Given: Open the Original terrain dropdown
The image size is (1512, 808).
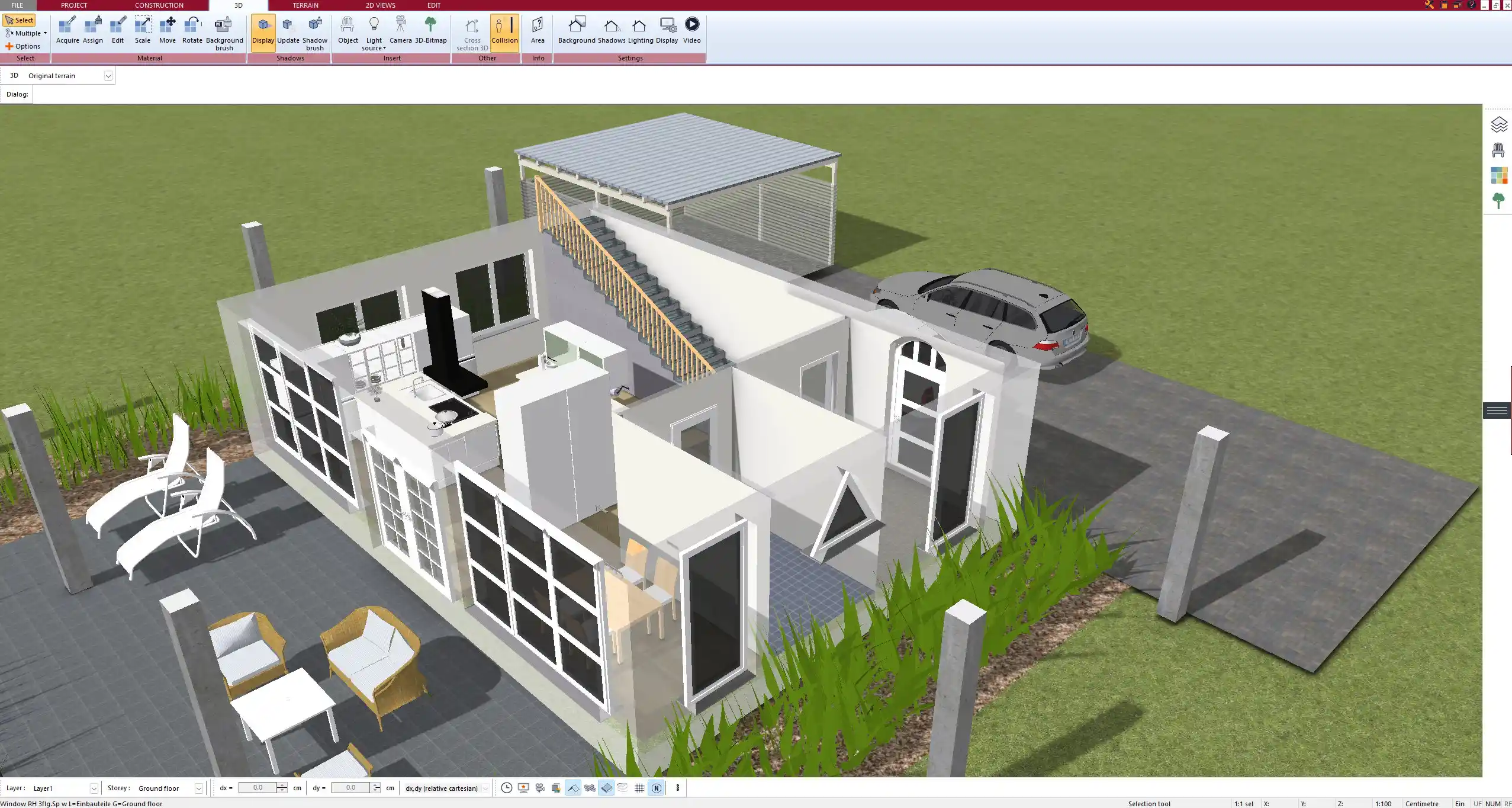Looking at the screenshot, I should click(108, 75).
